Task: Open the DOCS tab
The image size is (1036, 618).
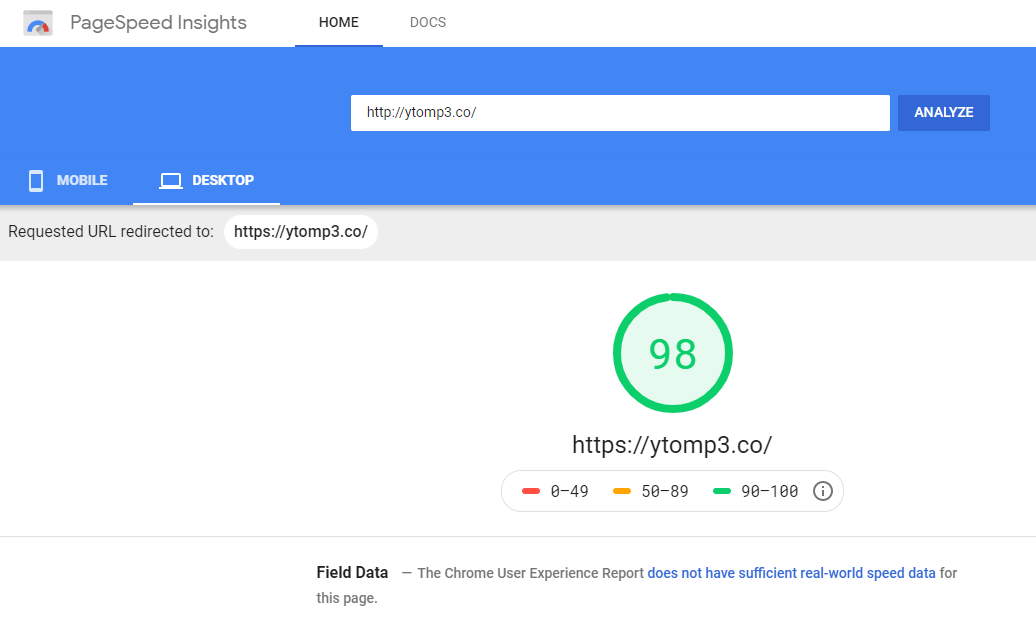Action: click(427, 22)
